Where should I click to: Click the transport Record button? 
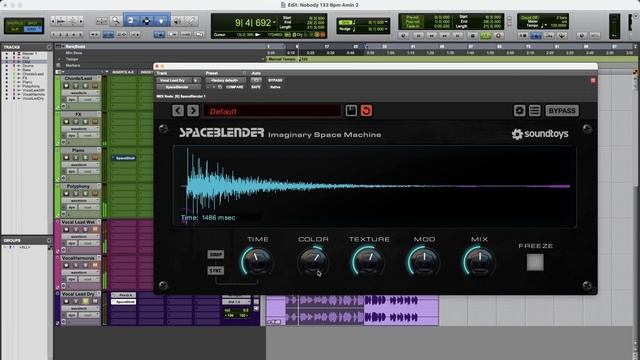click(498, 36)
